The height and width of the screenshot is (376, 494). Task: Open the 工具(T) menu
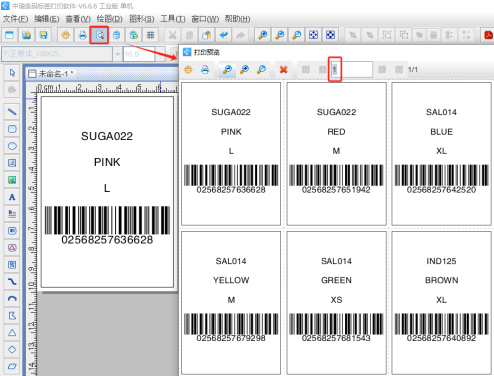pos(173,19)
